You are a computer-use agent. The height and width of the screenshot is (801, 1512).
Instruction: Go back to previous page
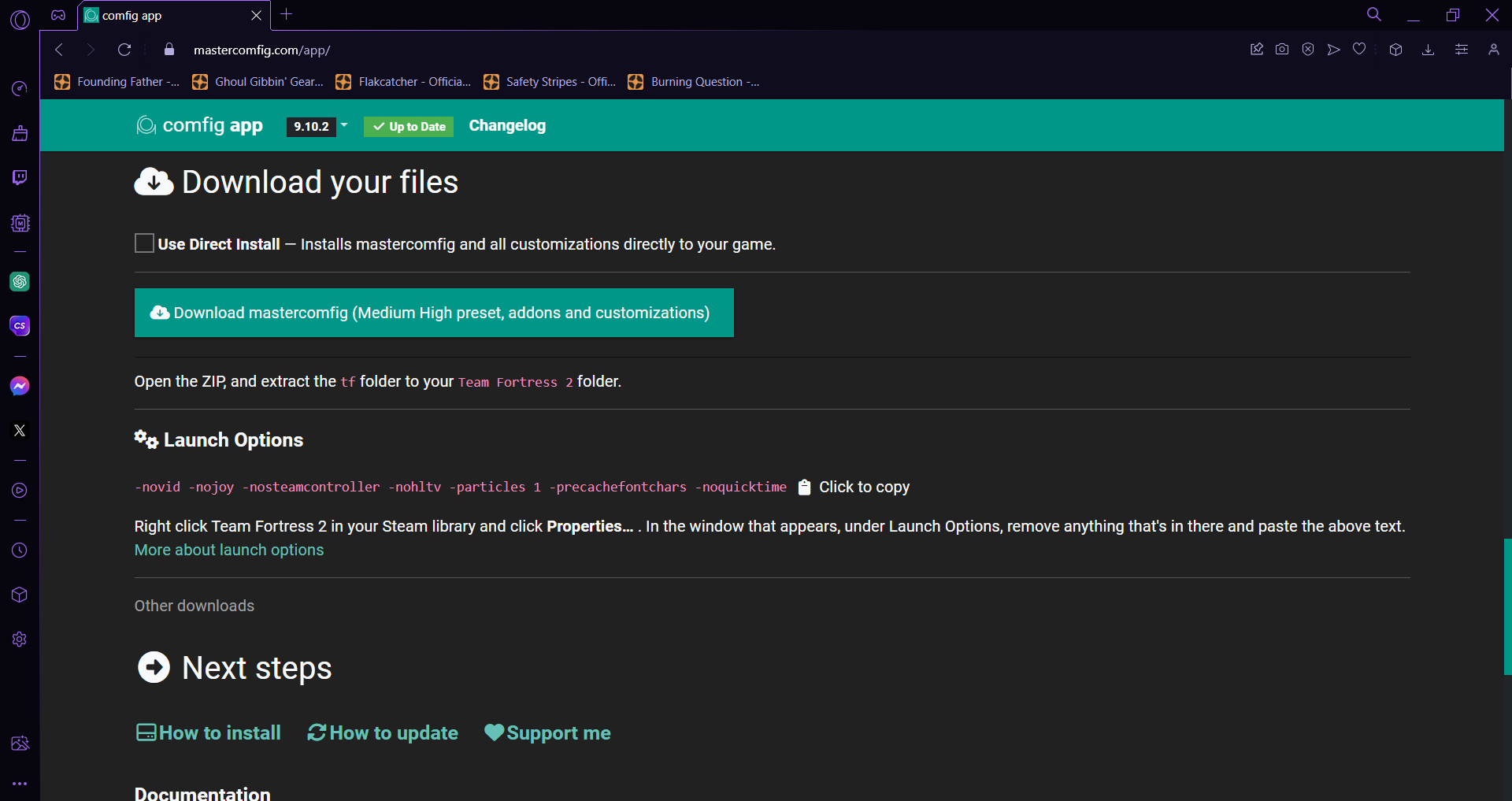click(59, 50)
